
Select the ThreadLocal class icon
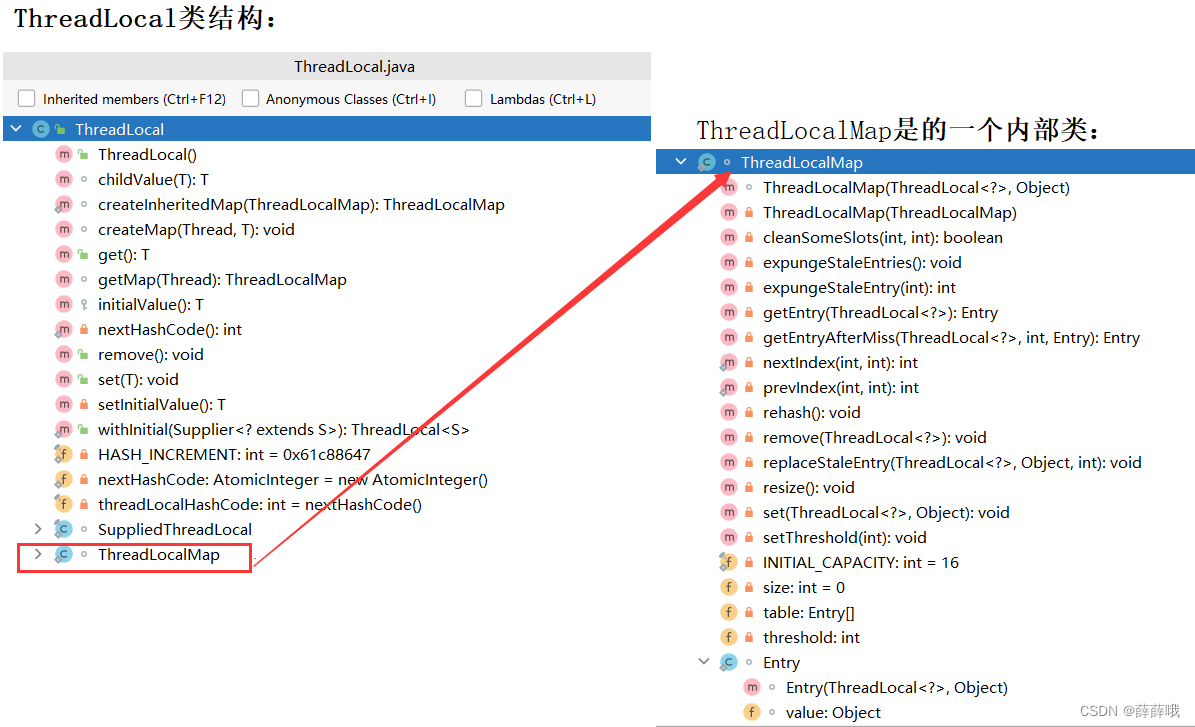tap(40, 128)
